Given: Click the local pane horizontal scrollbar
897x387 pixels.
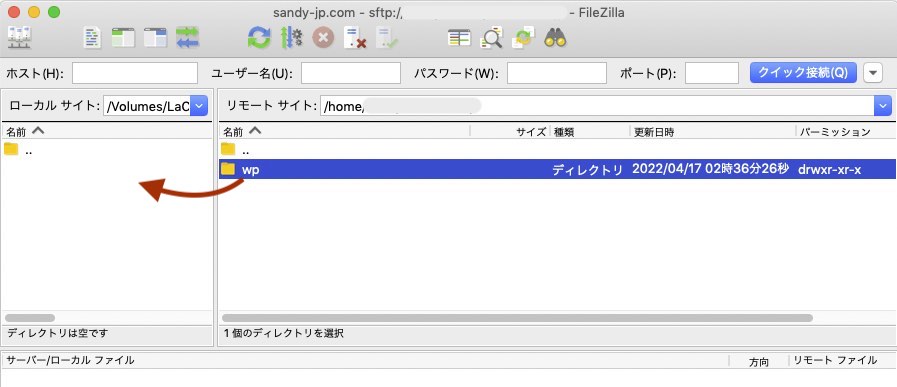Looking at the screenshot, I should pyautogui.click(x=30, y=318).
